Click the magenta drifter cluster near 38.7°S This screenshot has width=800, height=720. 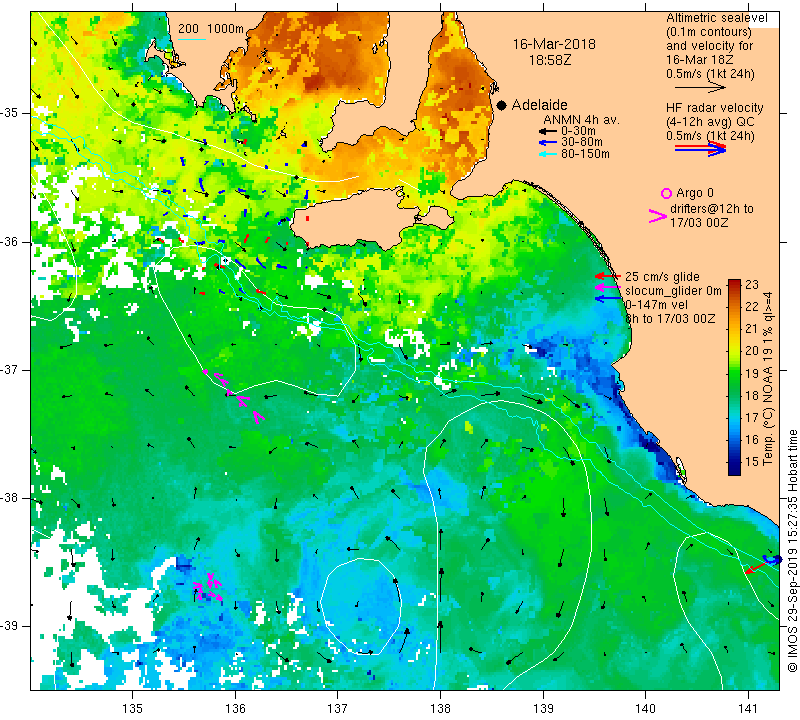209,585
